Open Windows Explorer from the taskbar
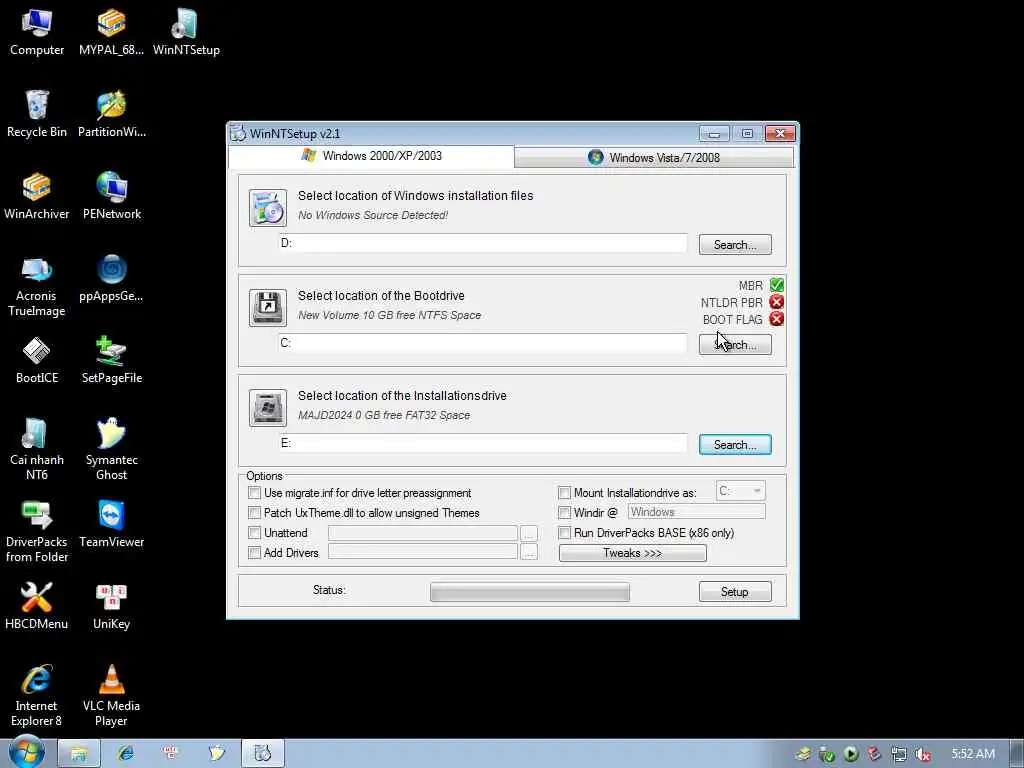Screen dimensions: 1024x768 pyautogui.click(x=78, y=754)
